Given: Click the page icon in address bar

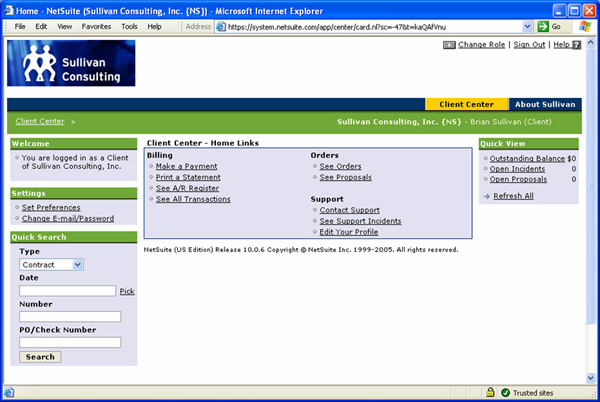Looking at the screenshot, I should click(x=221, y=27).
